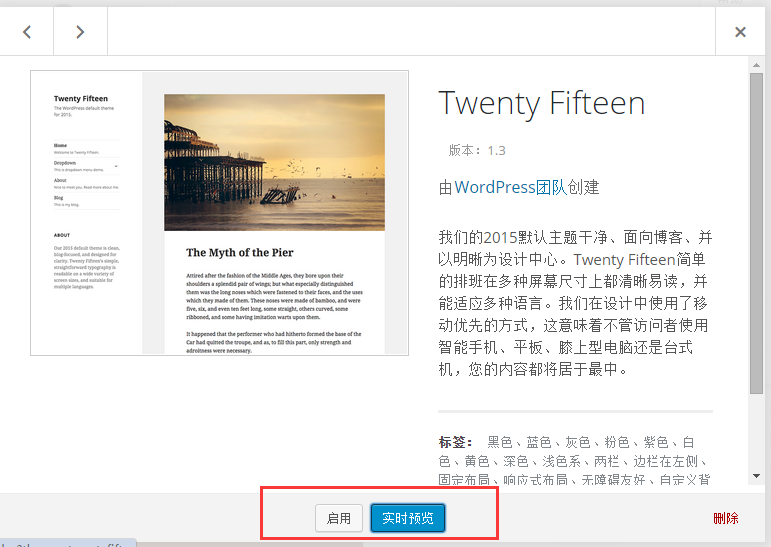This screenshot has width=771, height=547.
Task: Click 'The Myth of the Pier' heading in preview
Action: [239, 253]
